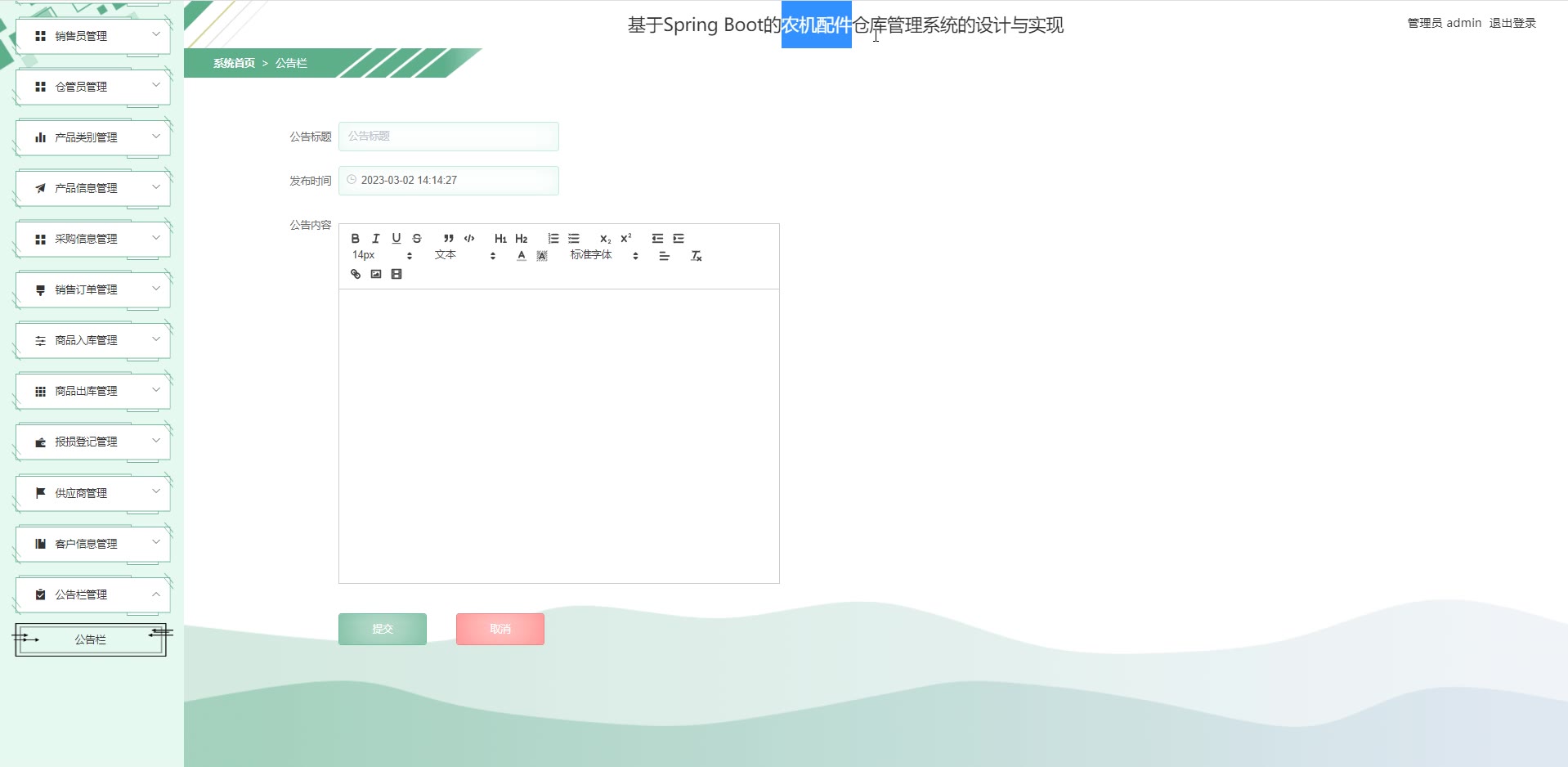Click the 产品信息管理 paper plane icon
The height and width of the screenshot is (767, 1568).
coord(40,188)
